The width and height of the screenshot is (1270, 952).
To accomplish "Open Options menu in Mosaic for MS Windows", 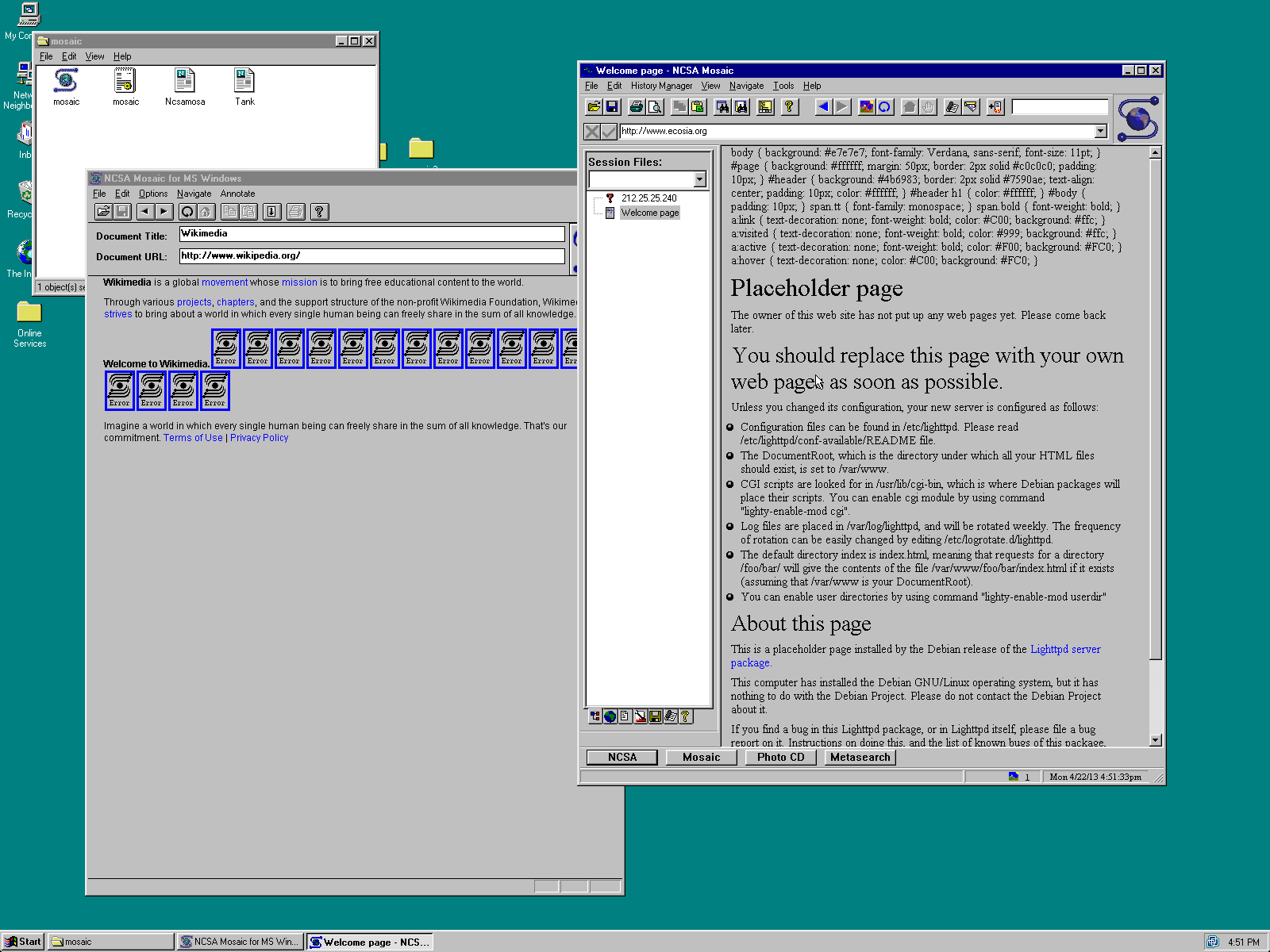I will (x=153, y=194).
